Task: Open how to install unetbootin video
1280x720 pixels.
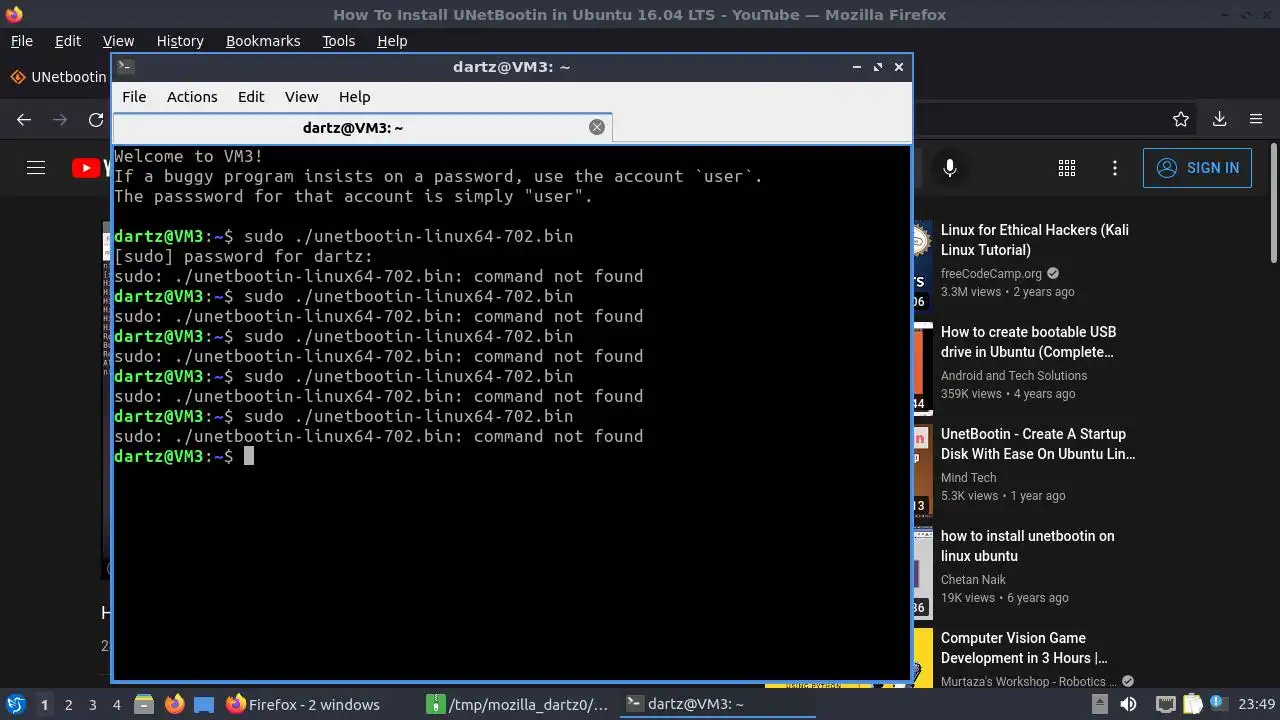Action: (1027, 546)
